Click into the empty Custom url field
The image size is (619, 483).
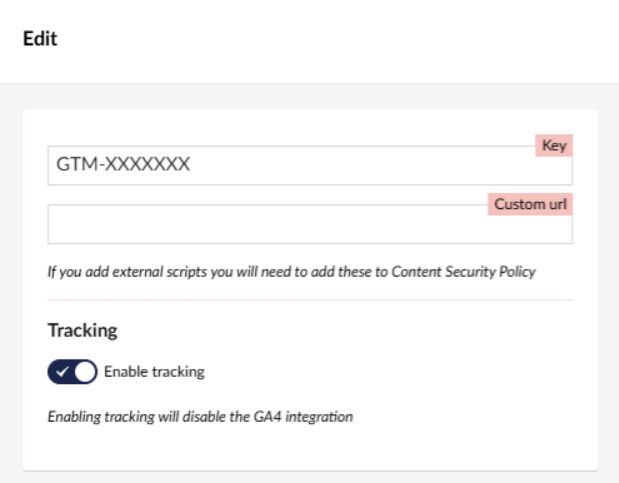[300, 226]
